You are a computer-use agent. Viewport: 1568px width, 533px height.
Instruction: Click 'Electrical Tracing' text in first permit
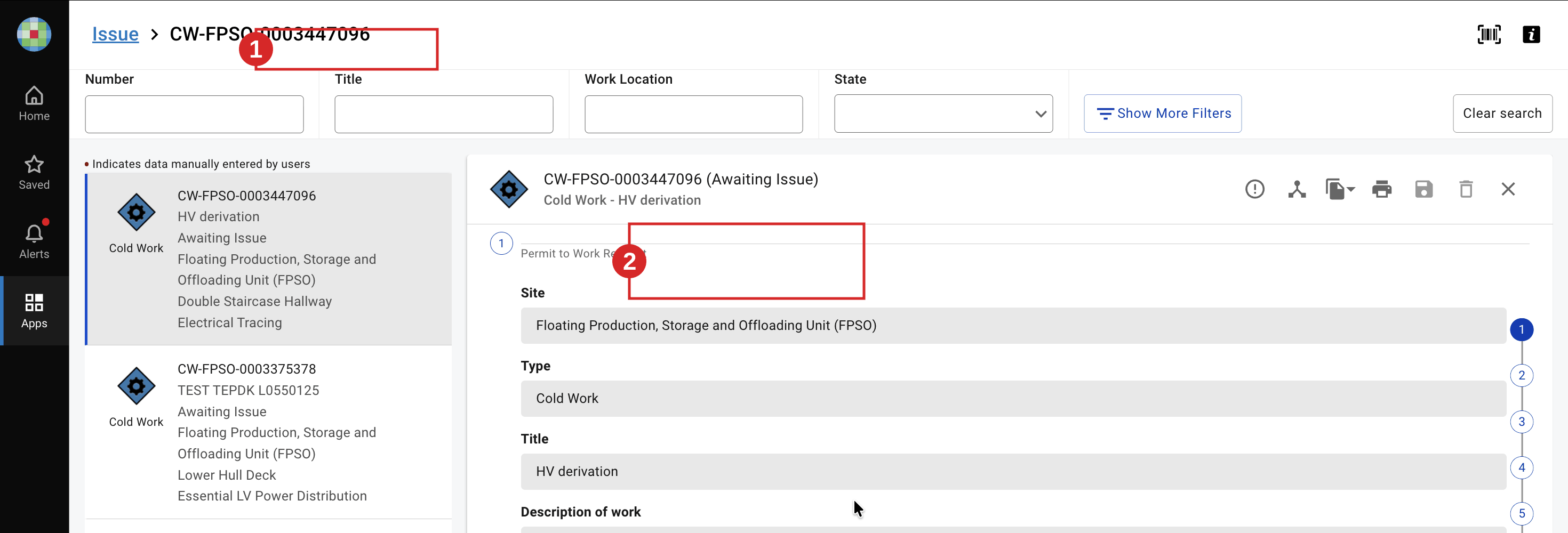click(x=229, y=323)
